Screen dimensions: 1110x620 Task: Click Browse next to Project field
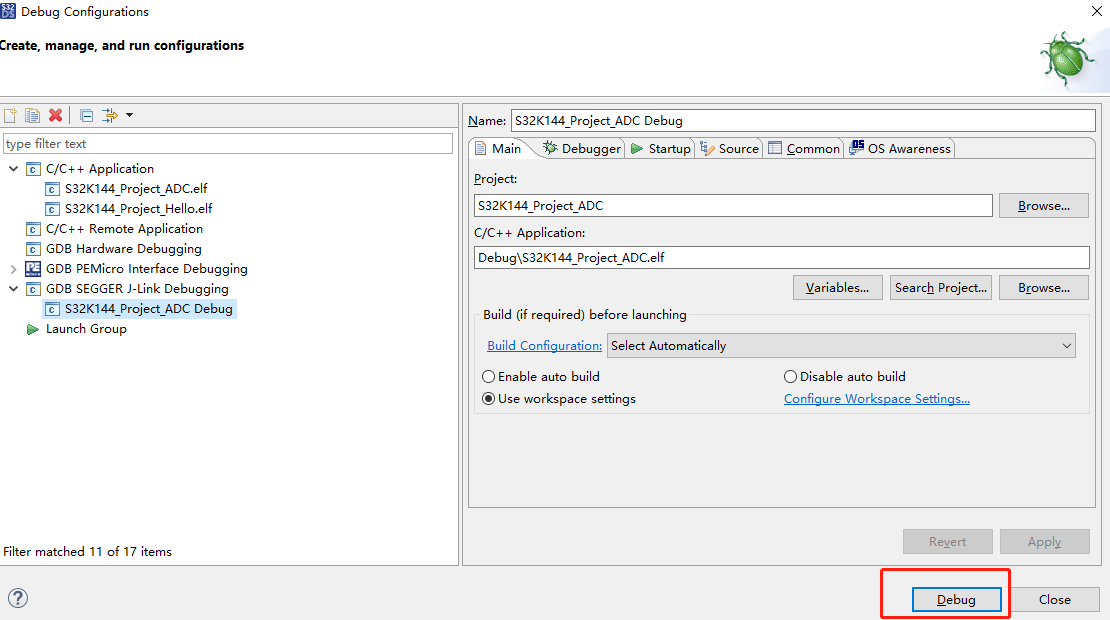[x=1044, y=206]
